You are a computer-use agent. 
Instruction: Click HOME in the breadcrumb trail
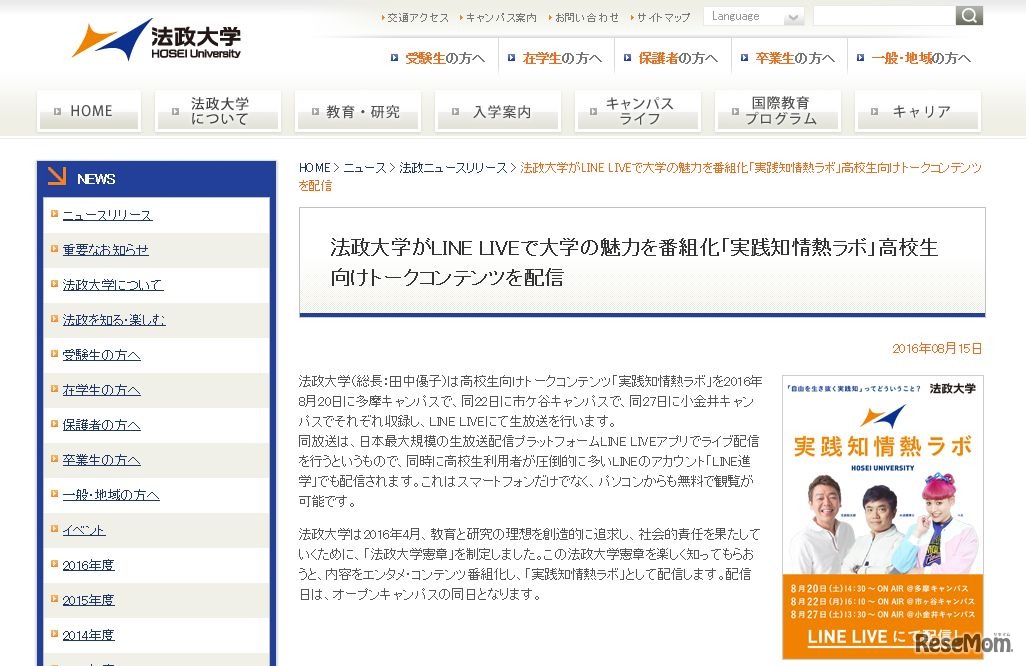click(313, 168)
